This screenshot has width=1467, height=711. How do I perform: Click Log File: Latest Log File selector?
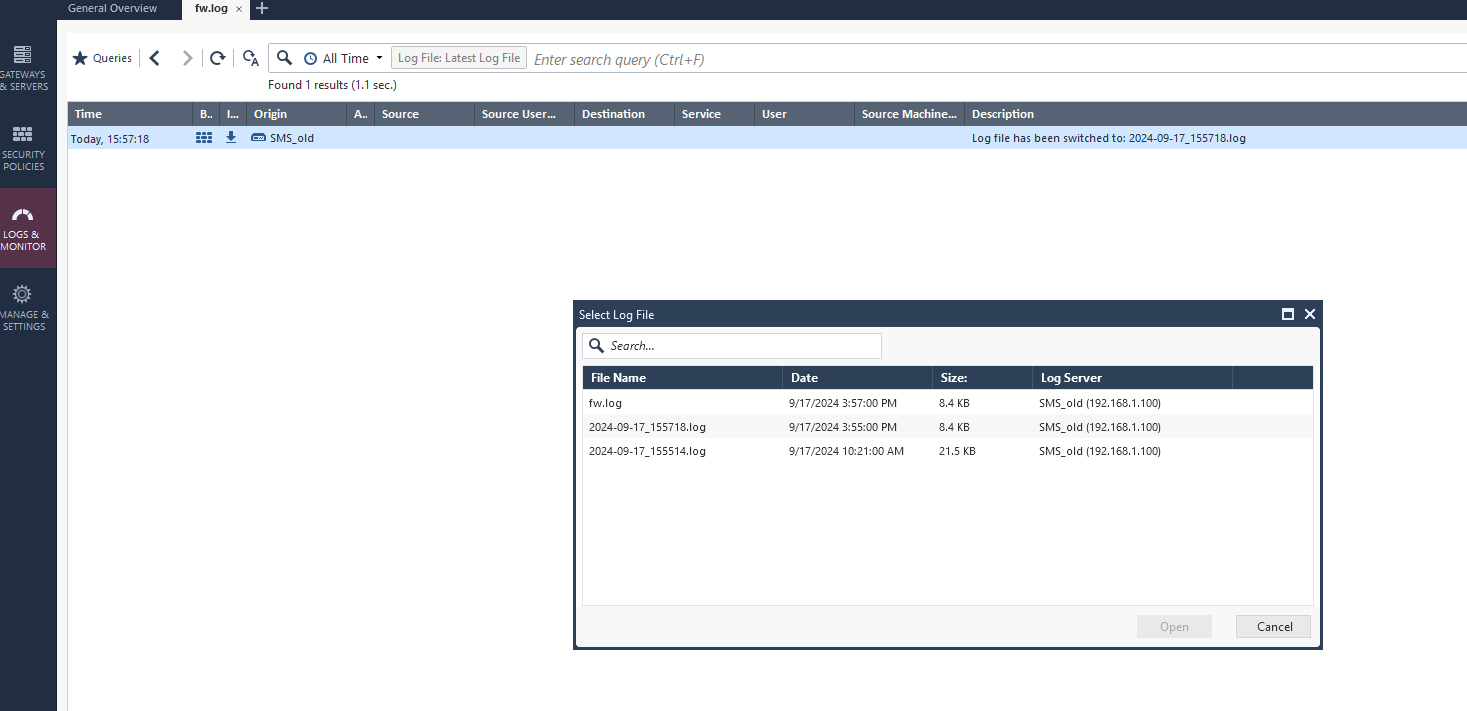459,59
